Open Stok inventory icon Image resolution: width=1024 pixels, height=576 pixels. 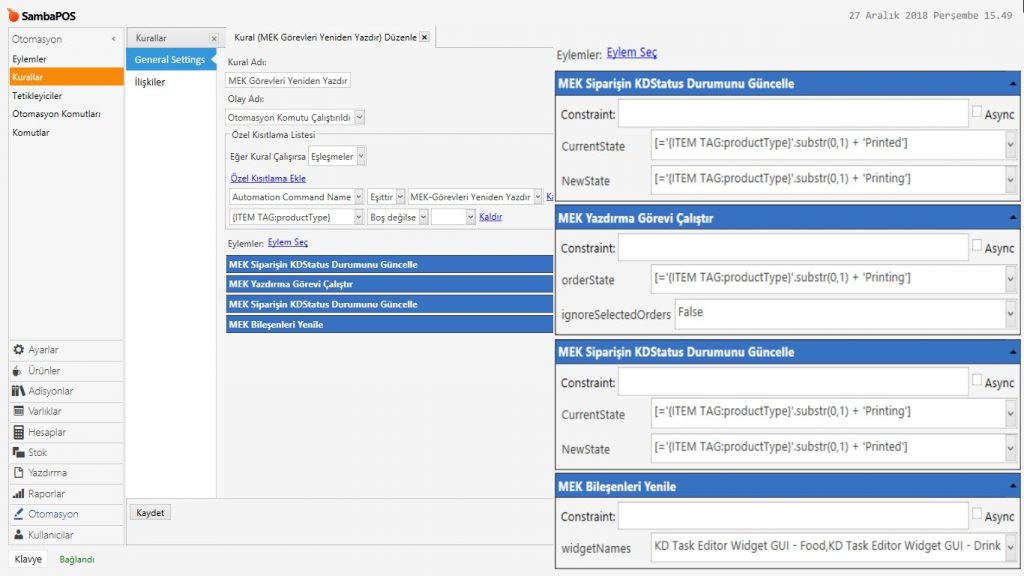pyautogui.click(x=18, y=453)
